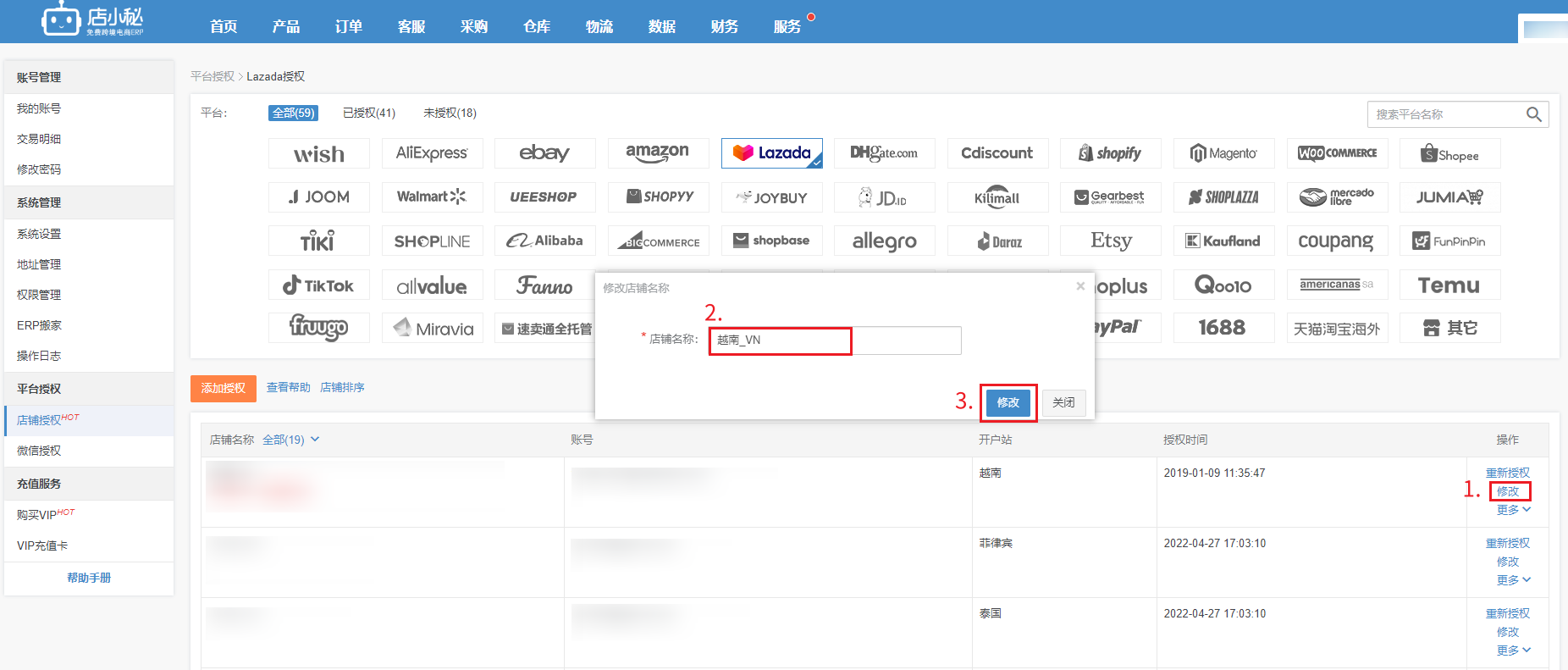Image resolution: width=1568 pixels, height=670 pixels.
Task: Expand 更多 for the 越南 shop row
Action: [1513, 510]
